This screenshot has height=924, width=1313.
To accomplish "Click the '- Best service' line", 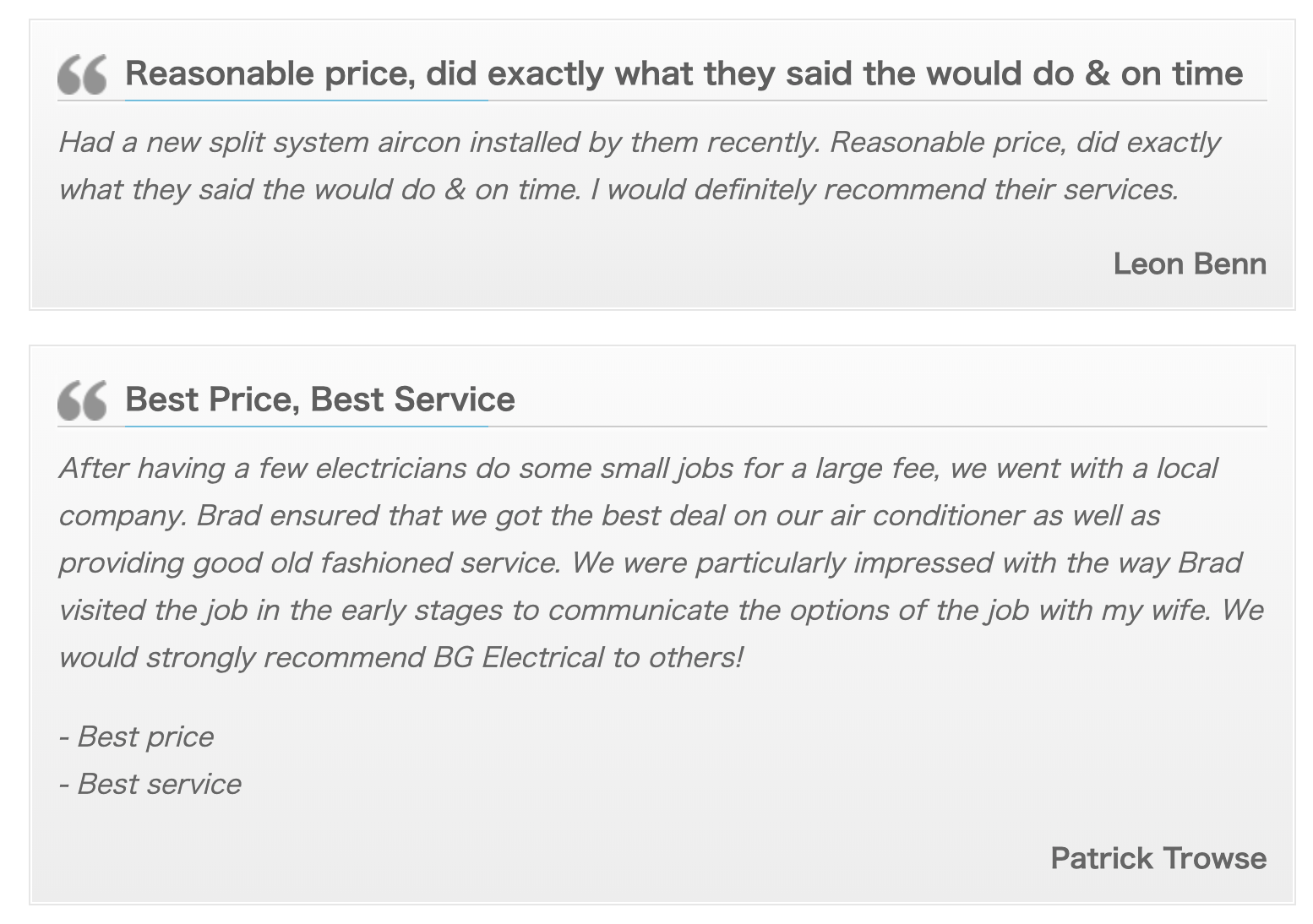I will click(x=150, y=784).
